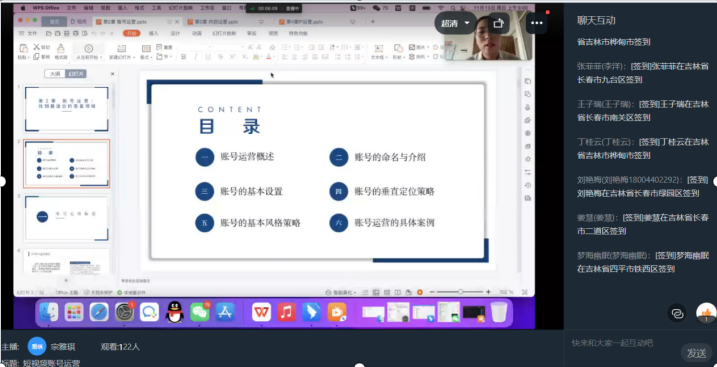Click Trash icon in the Dock

pyautogui.click(x=499, y=313)
